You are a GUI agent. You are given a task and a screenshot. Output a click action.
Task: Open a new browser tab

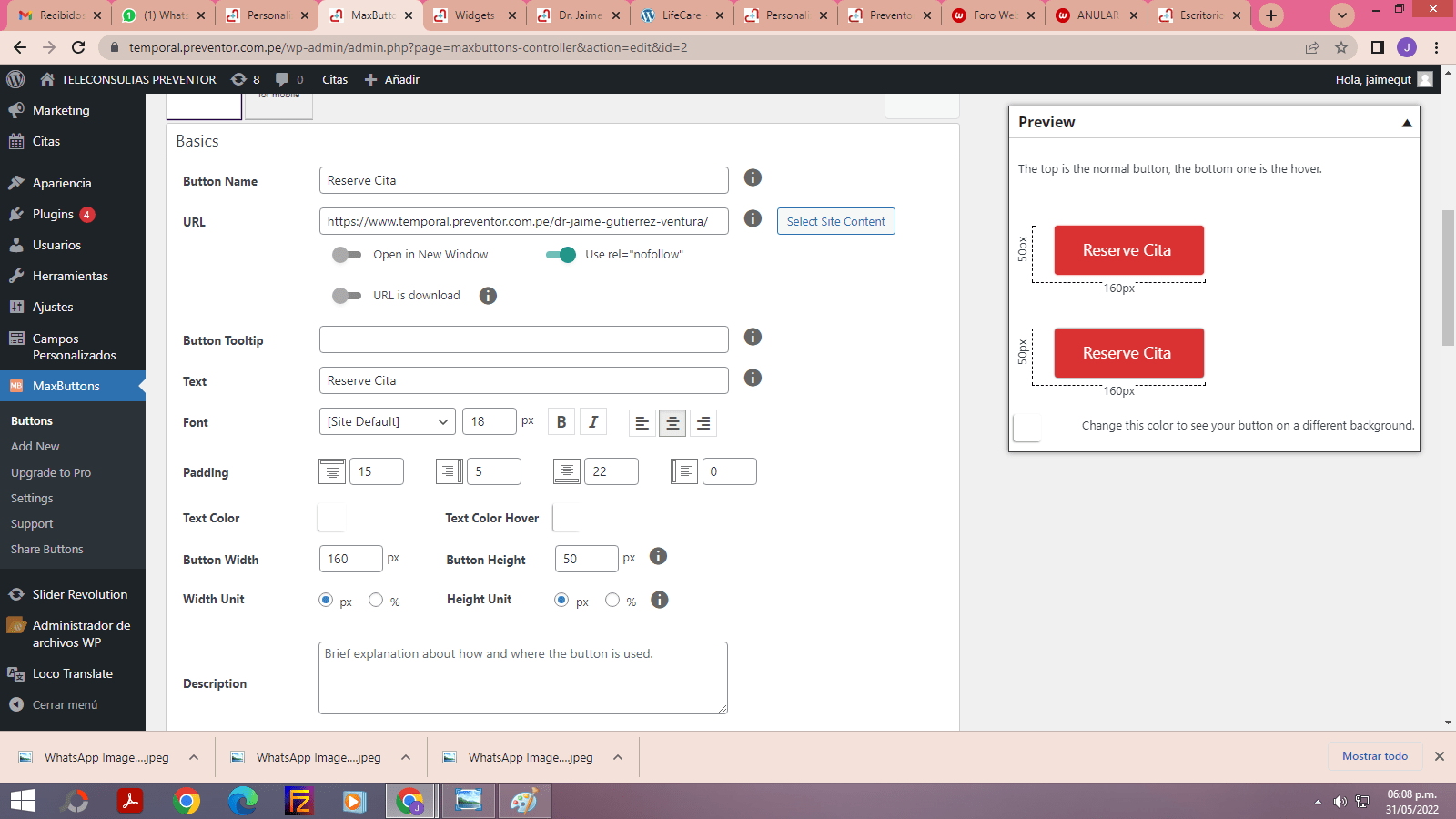click(1271, 15)
